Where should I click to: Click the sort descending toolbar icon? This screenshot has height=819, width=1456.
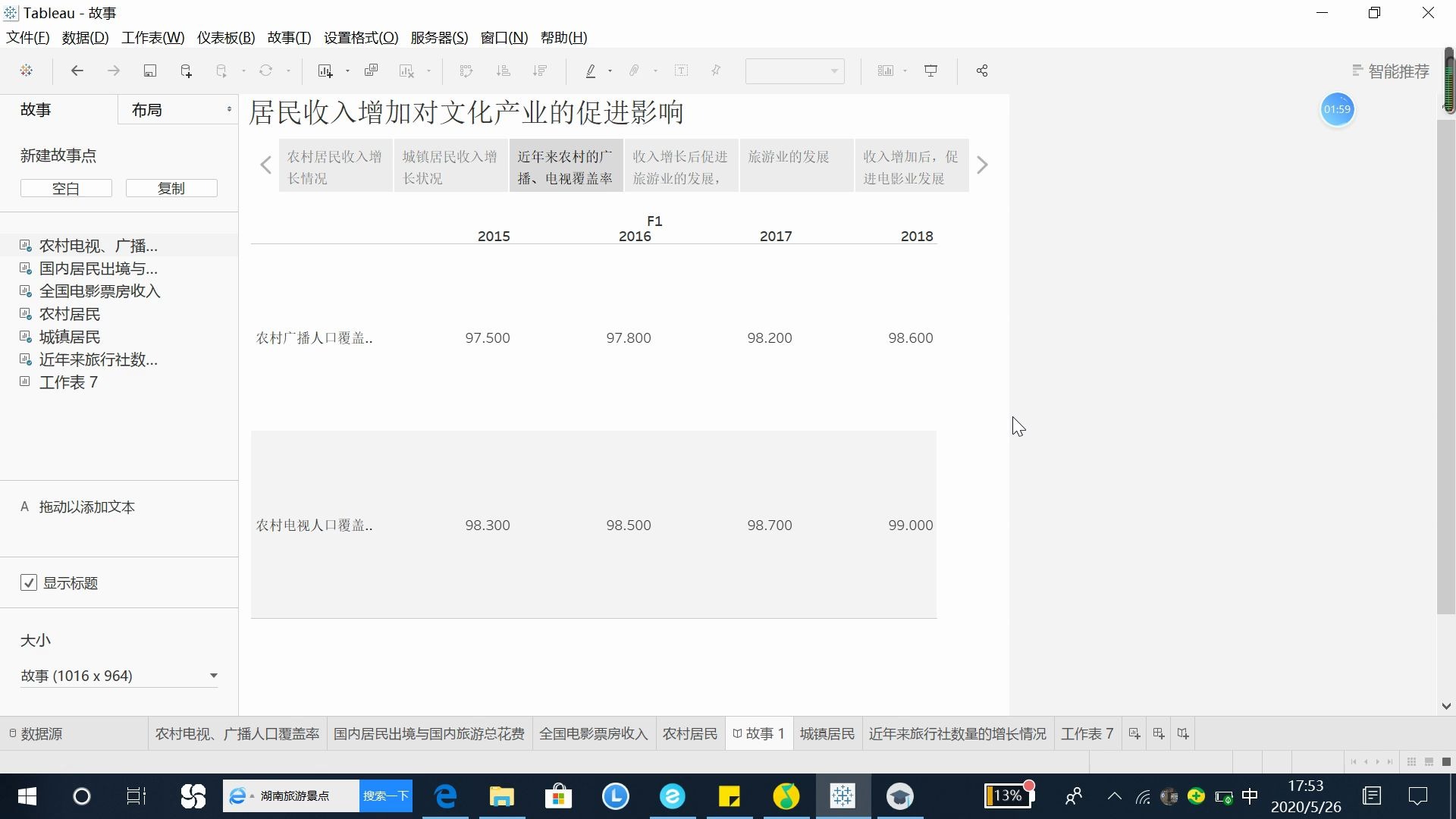point(540,71)
